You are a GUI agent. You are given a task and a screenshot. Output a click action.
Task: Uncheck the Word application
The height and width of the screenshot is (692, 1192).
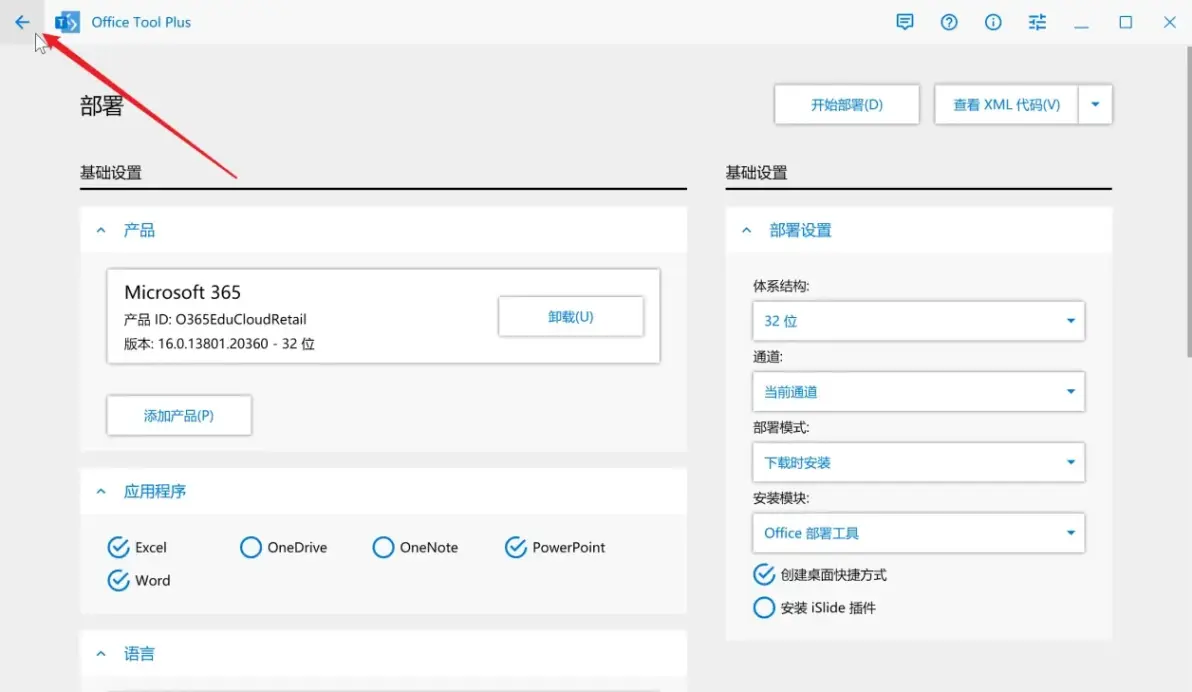118,580
